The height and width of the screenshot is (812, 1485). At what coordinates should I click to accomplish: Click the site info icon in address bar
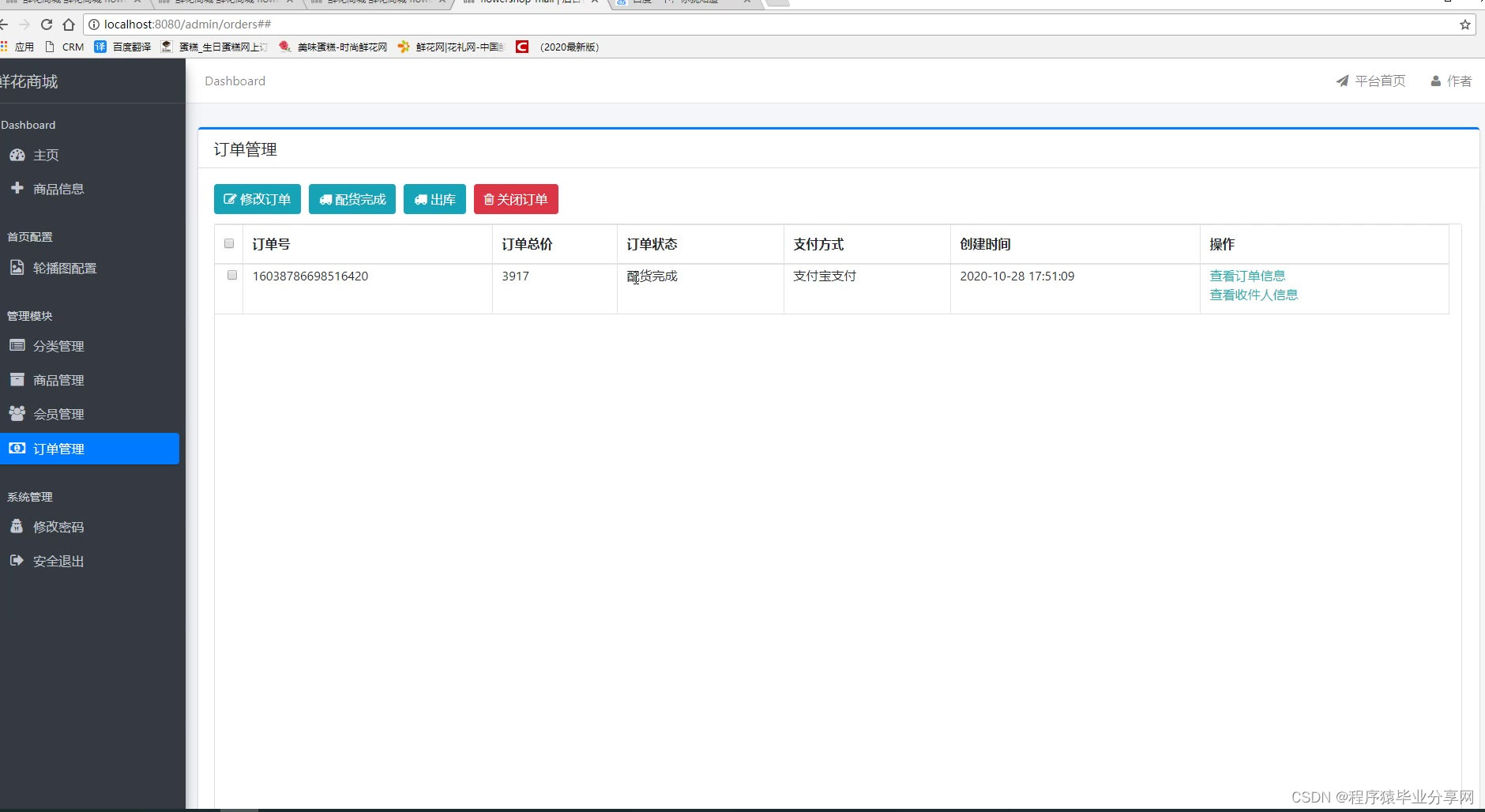pyautogui.click(x=94, y=24)
